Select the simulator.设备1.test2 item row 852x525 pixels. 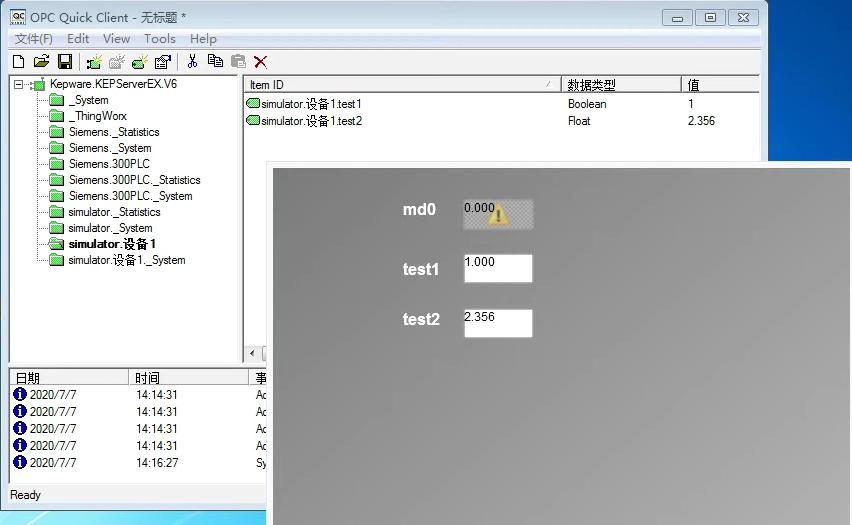pyautogui.click(x=311, y=121)
